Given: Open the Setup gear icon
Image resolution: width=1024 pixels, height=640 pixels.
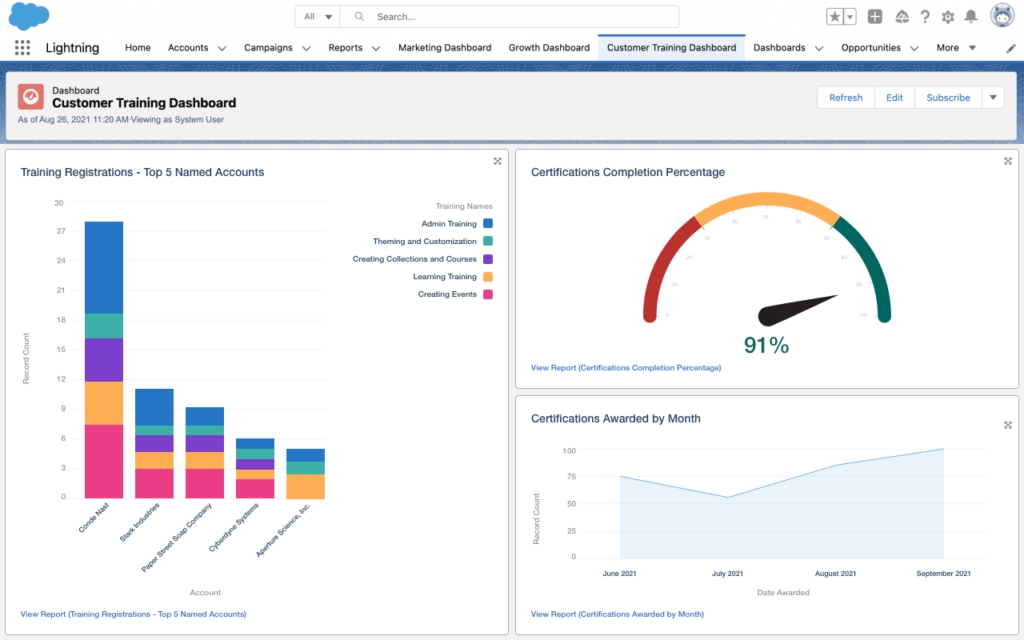Looking at the screenshot, I should [x=948, y=17].
